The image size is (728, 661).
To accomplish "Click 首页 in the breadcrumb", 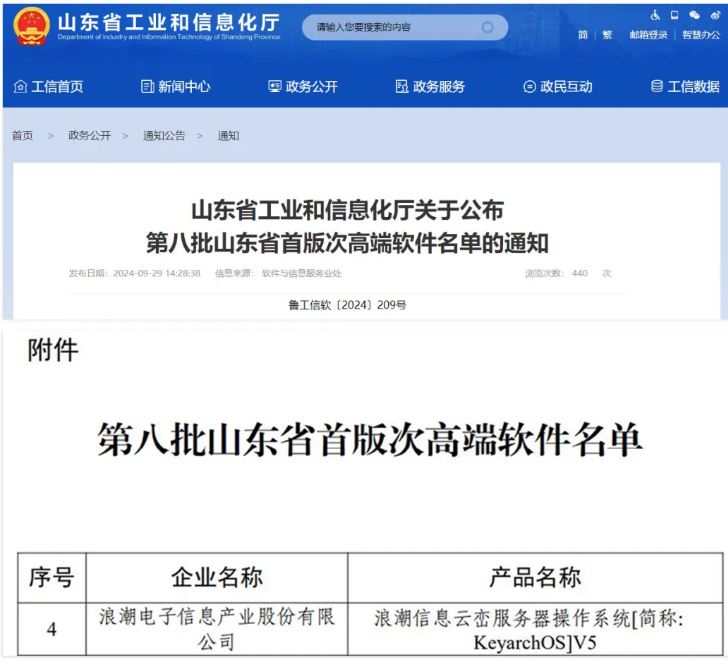I will pos(22,136).
